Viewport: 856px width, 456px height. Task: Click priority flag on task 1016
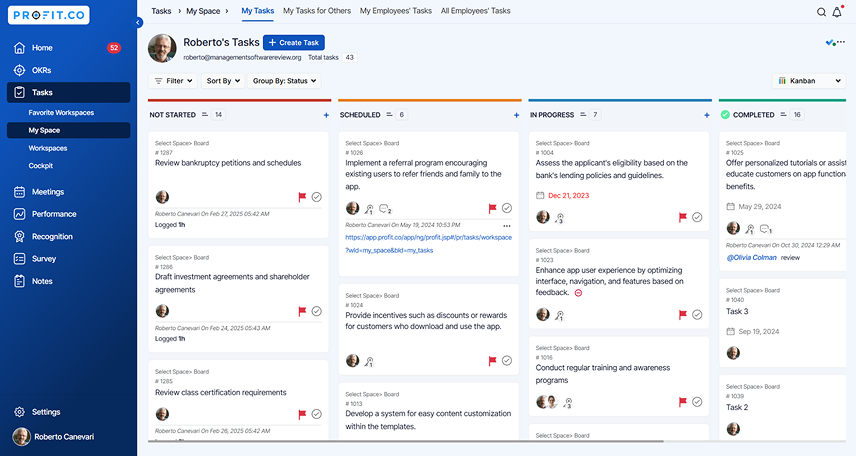tap(682, 402)
